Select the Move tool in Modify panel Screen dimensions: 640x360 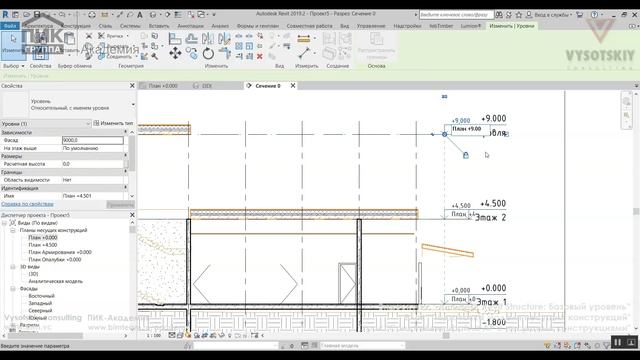click(x=176, y=53)
